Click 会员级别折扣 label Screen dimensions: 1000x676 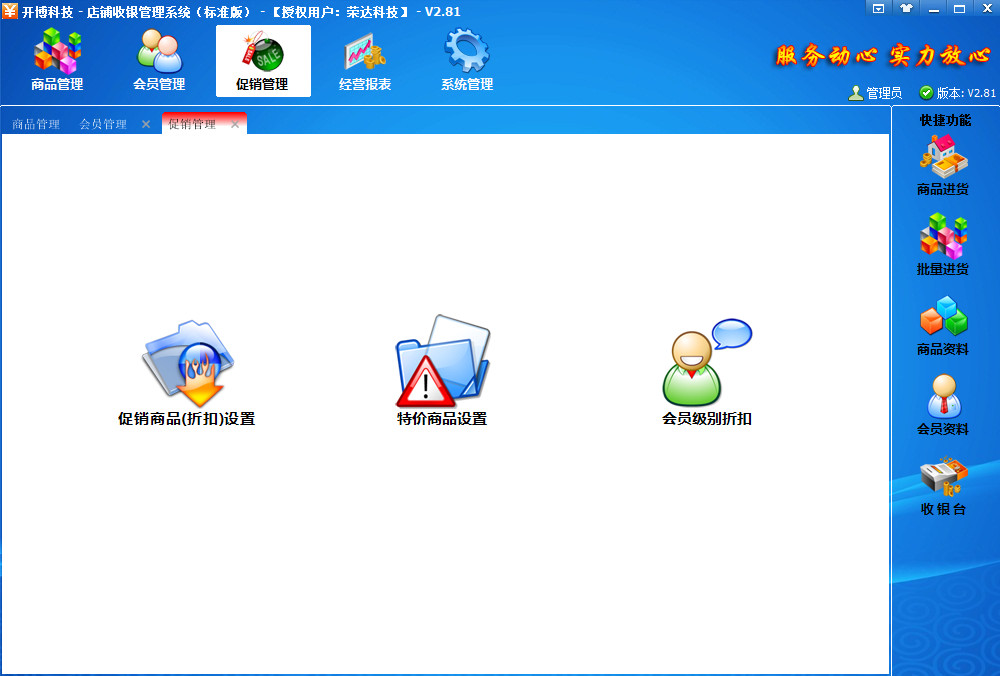coord(707,419)
